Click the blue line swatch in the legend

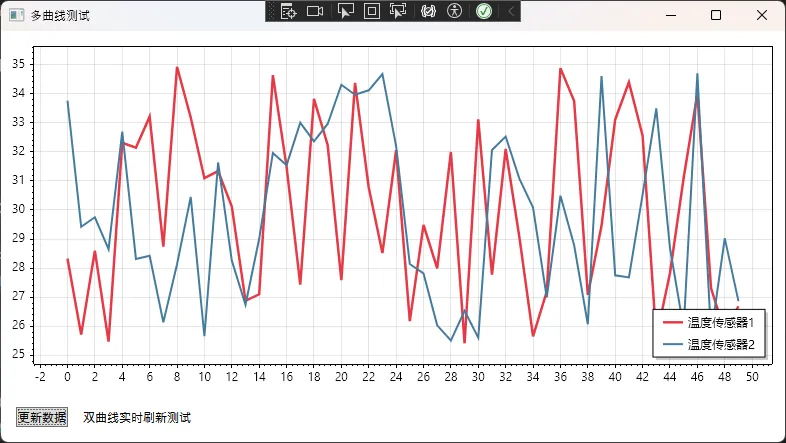[x=672, y=344]
